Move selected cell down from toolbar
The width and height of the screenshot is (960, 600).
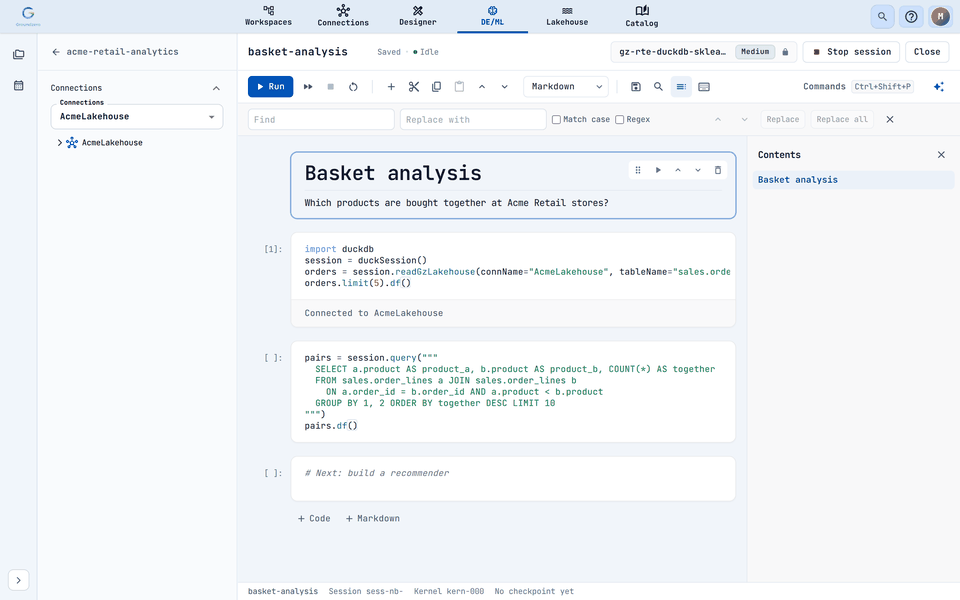click(504, 87)
